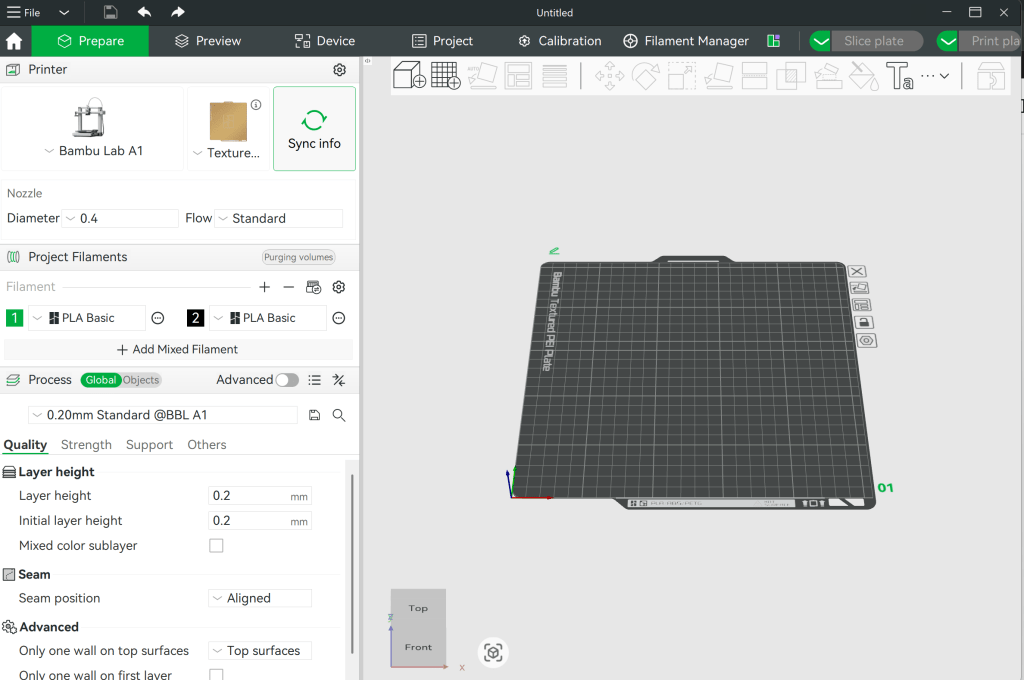Viewport: 1024px width, 680px height.
Task: Search process settings magnifier icon
Action: pos(339,415)
